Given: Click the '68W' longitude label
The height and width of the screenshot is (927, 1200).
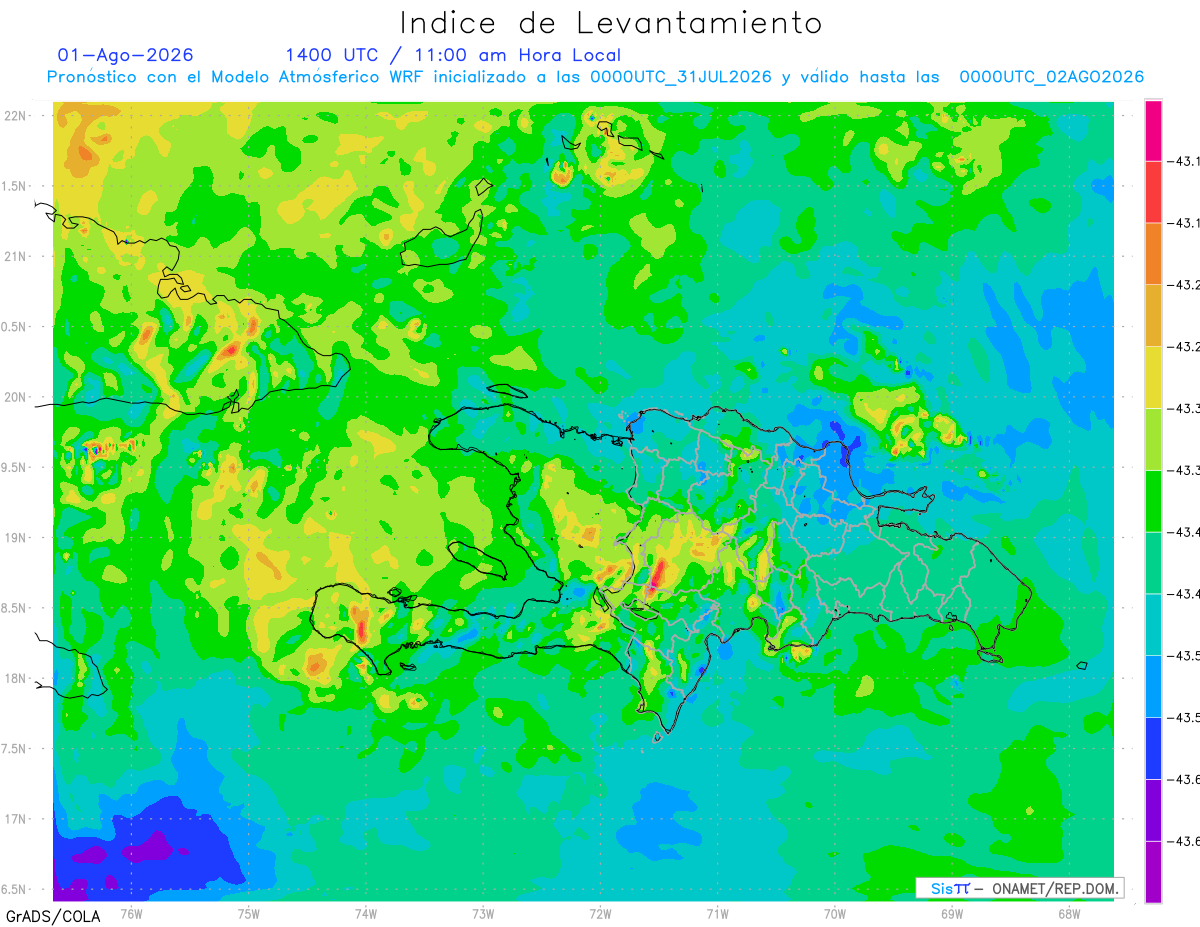Looking at the screenshot, I should 1069,913.
